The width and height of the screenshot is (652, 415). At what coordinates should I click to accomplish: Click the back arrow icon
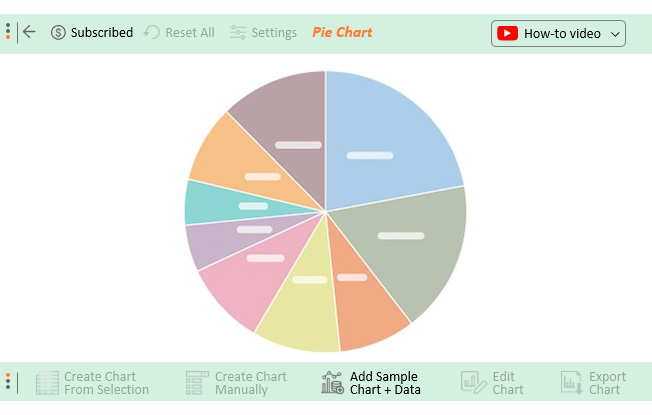tap(29, 32)
